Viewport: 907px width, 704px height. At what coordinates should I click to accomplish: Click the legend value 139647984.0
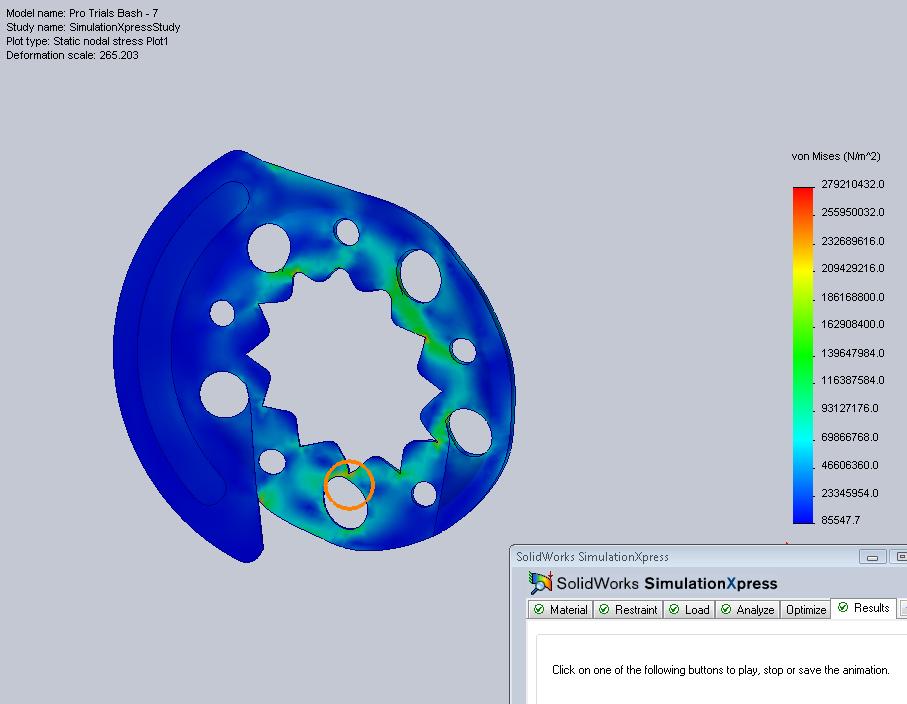coord(853,353)
